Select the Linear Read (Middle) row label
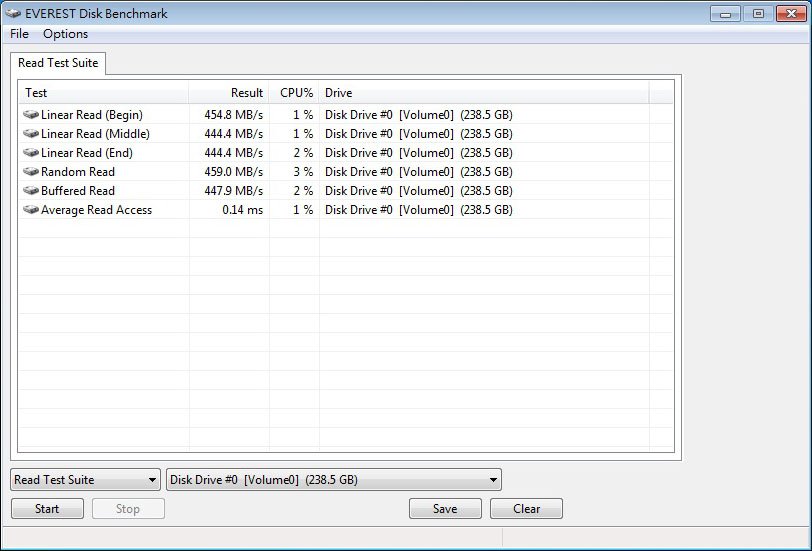 pyautogui.click(x=95, y=134)
